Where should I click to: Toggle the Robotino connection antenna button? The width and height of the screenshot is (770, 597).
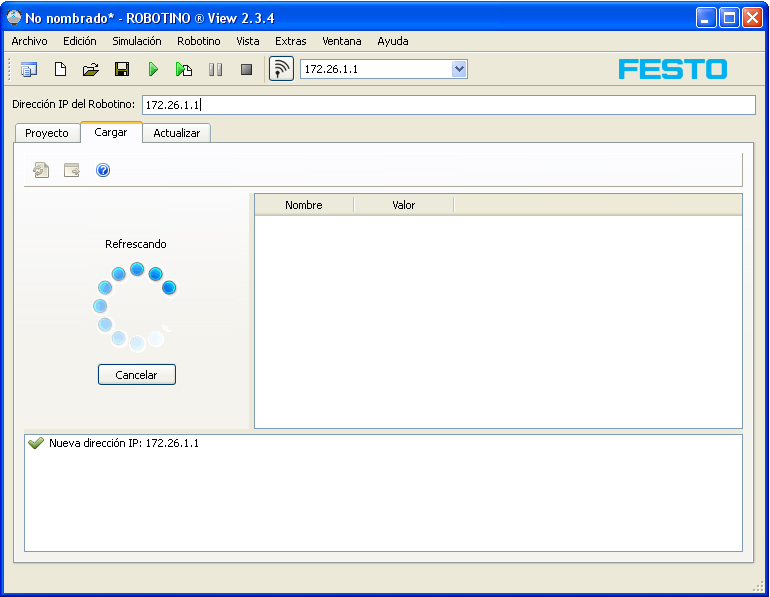tap(281, 69)
